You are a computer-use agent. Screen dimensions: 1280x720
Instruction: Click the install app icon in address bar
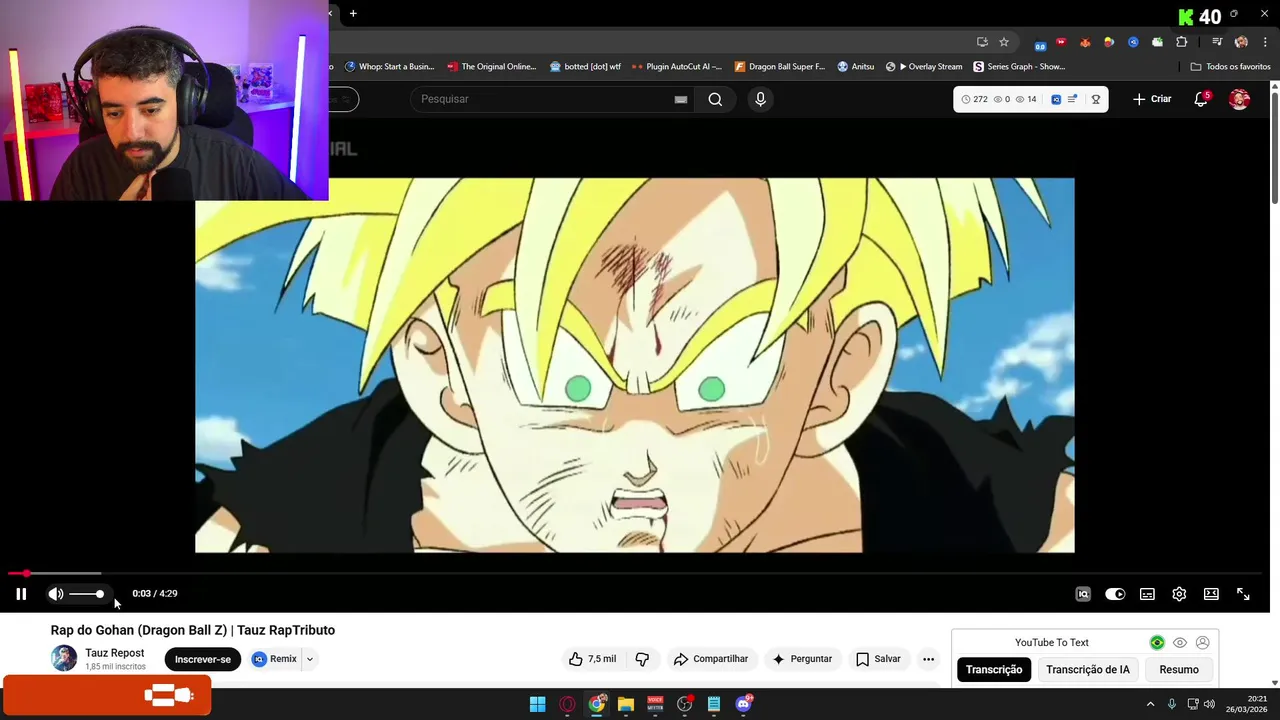[982, 42]
